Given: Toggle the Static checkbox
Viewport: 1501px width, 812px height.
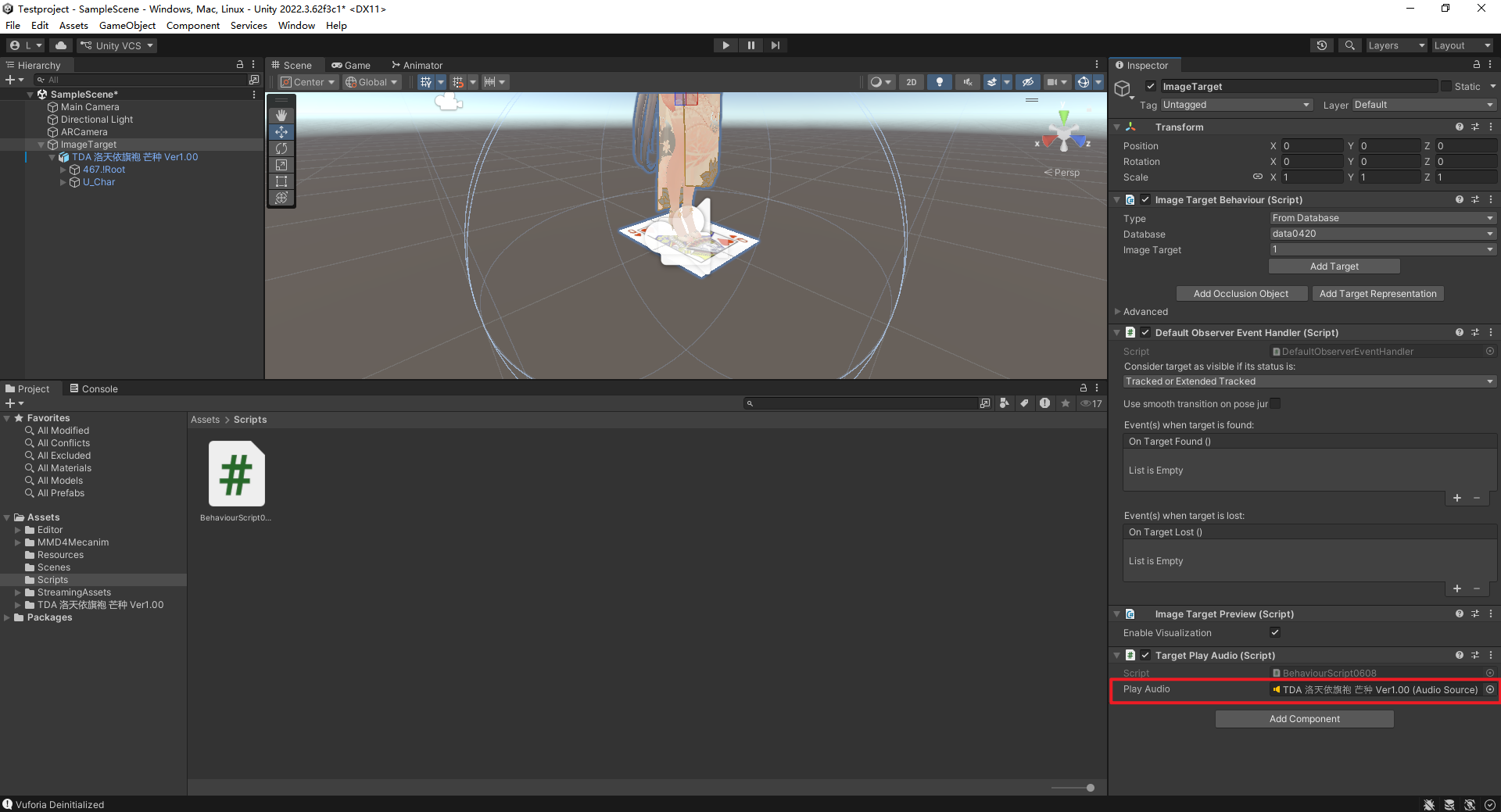Looking at the screenshot, I should click(1446, 86).
